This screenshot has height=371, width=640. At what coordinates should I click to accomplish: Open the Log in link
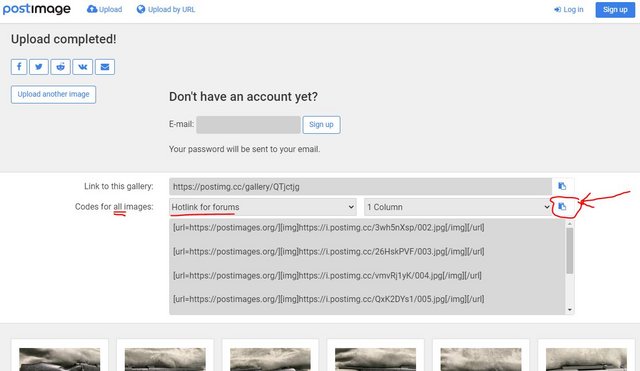point(569,9)
